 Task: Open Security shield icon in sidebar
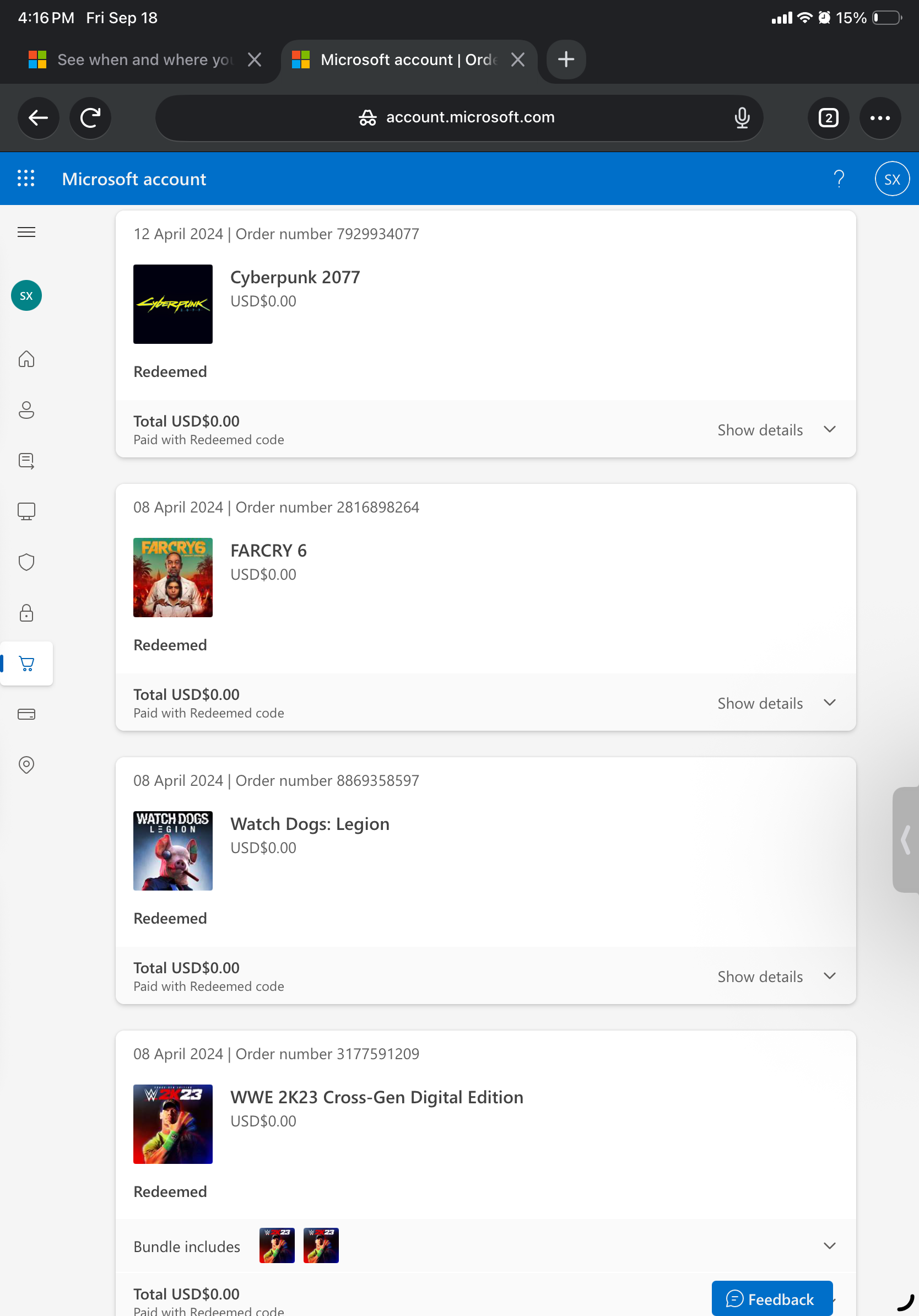[26, 562]
